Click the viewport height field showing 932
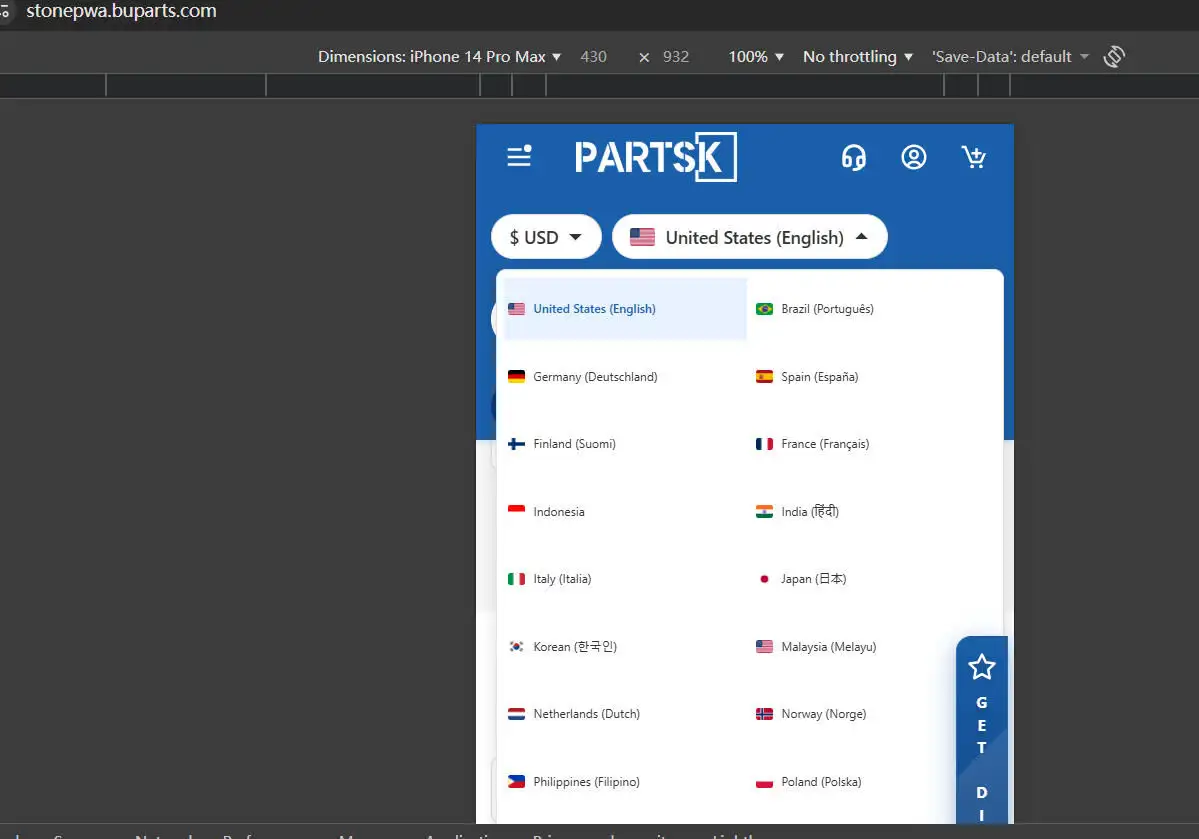 pos(676,57)
